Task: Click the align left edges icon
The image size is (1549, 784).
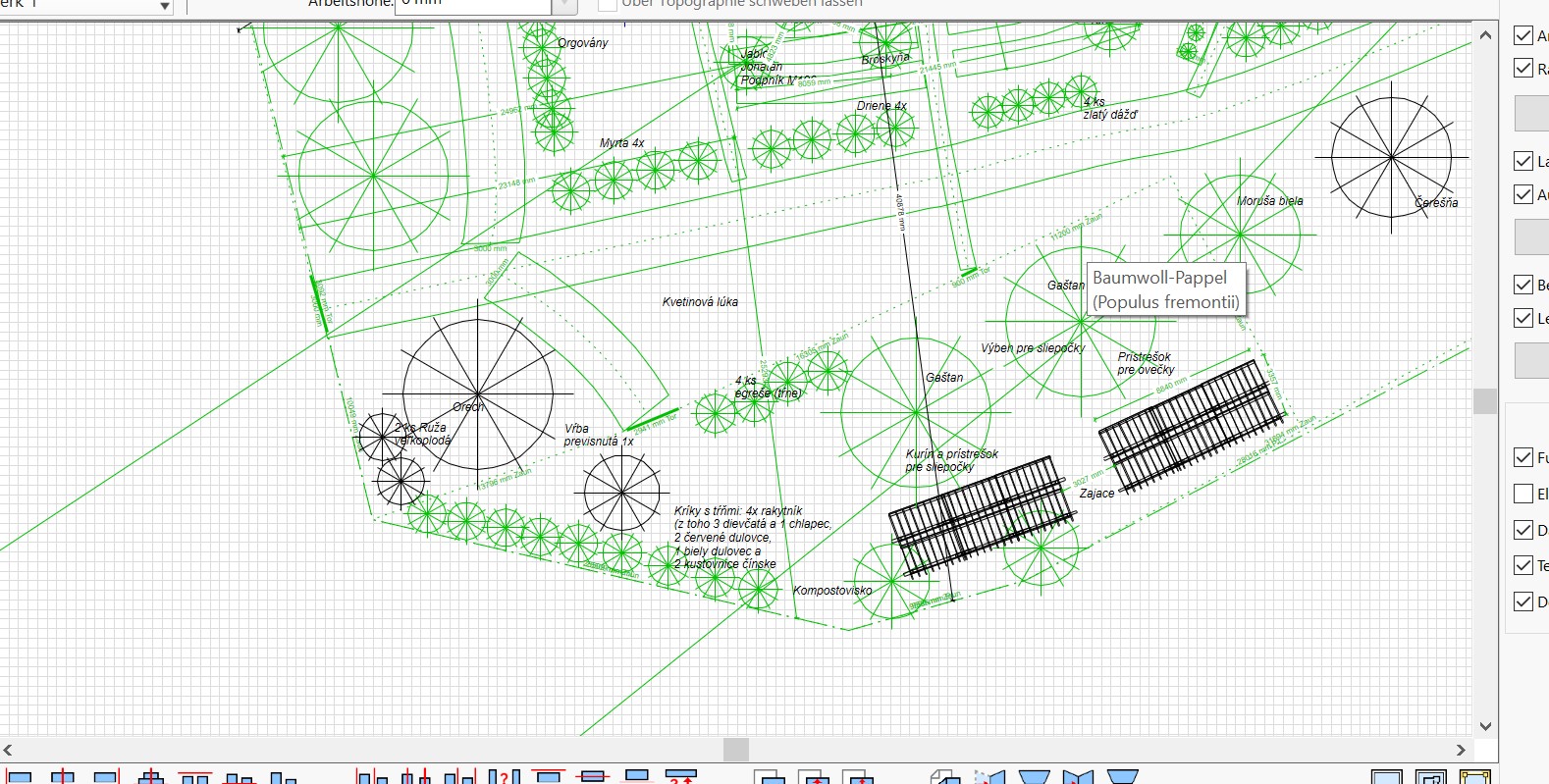Action: coord(19,777)
